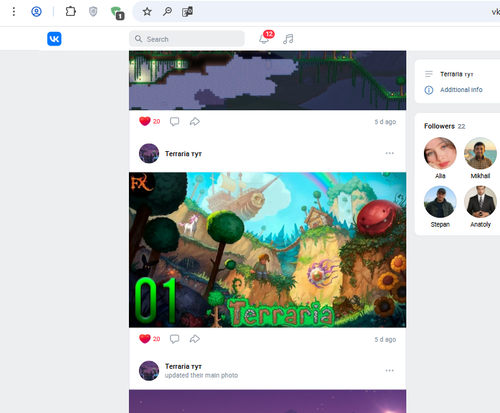
Task: Focus the VK Search field
Action: (187, 39)
